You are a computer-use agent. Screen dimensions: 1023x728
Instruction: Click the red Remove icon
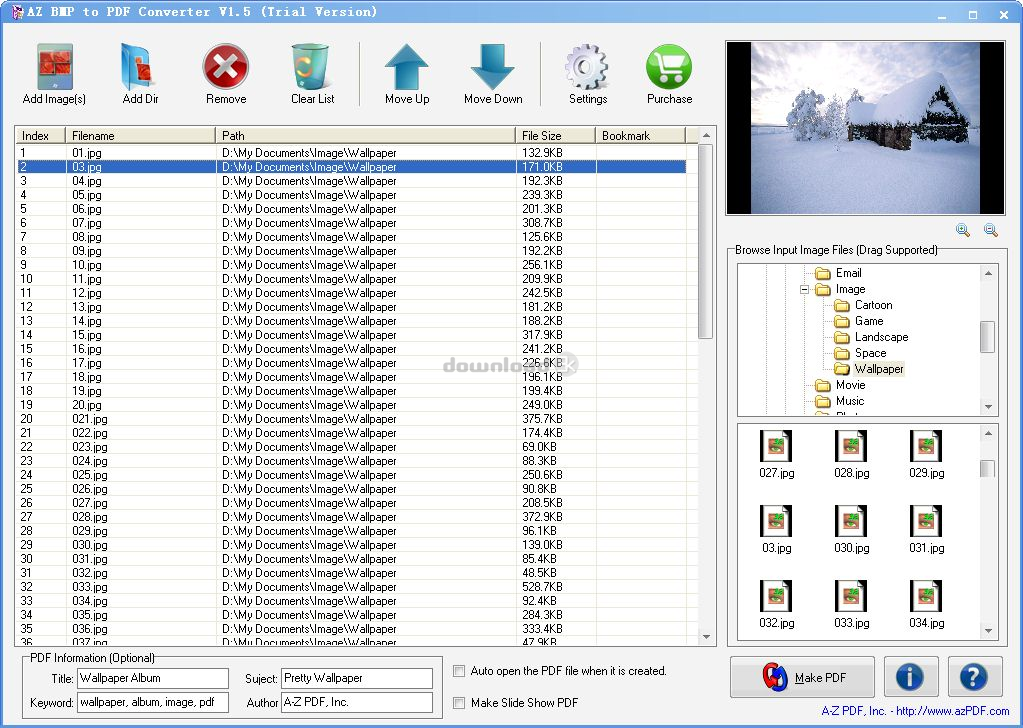(x=226, y=67)
